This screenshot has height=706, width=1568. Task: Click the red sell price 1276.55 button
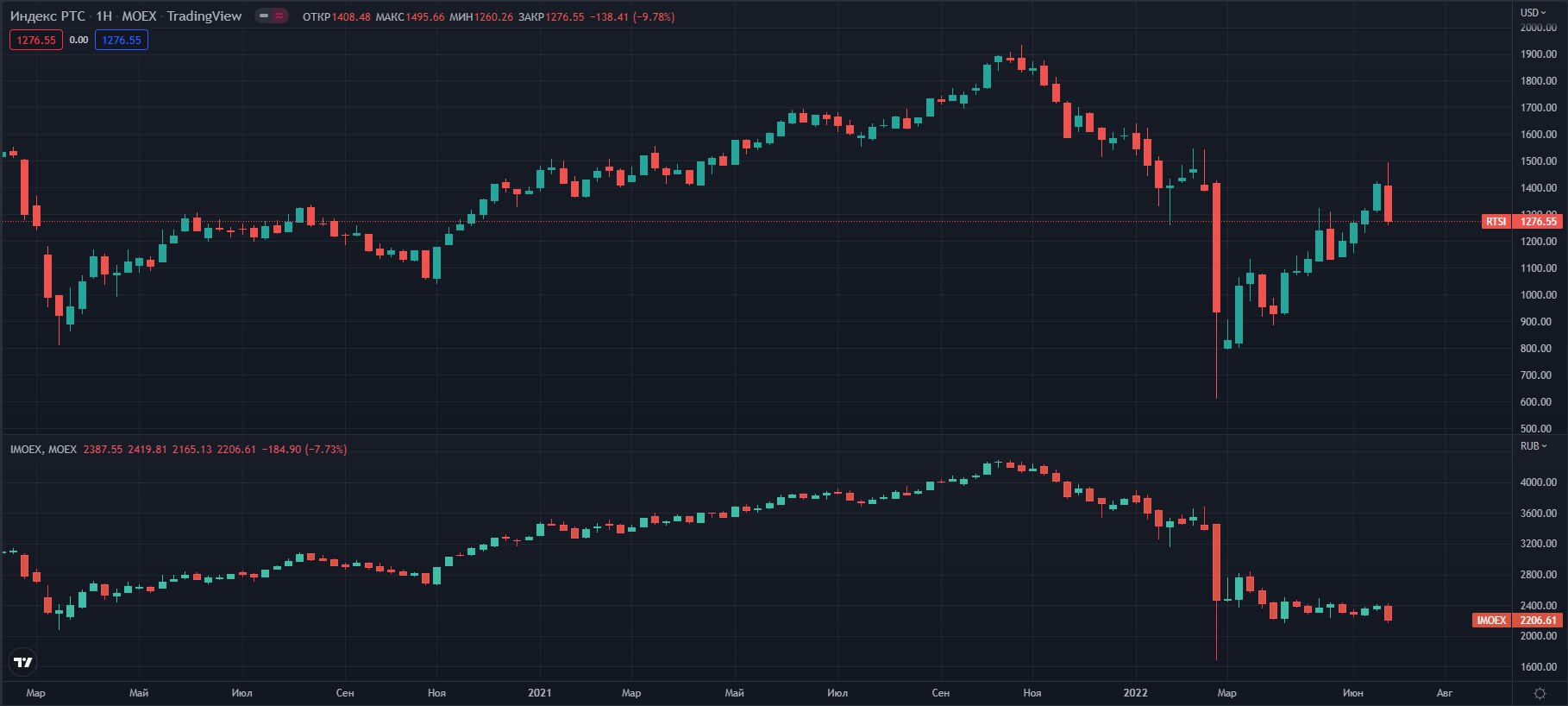tap(36, 40)
